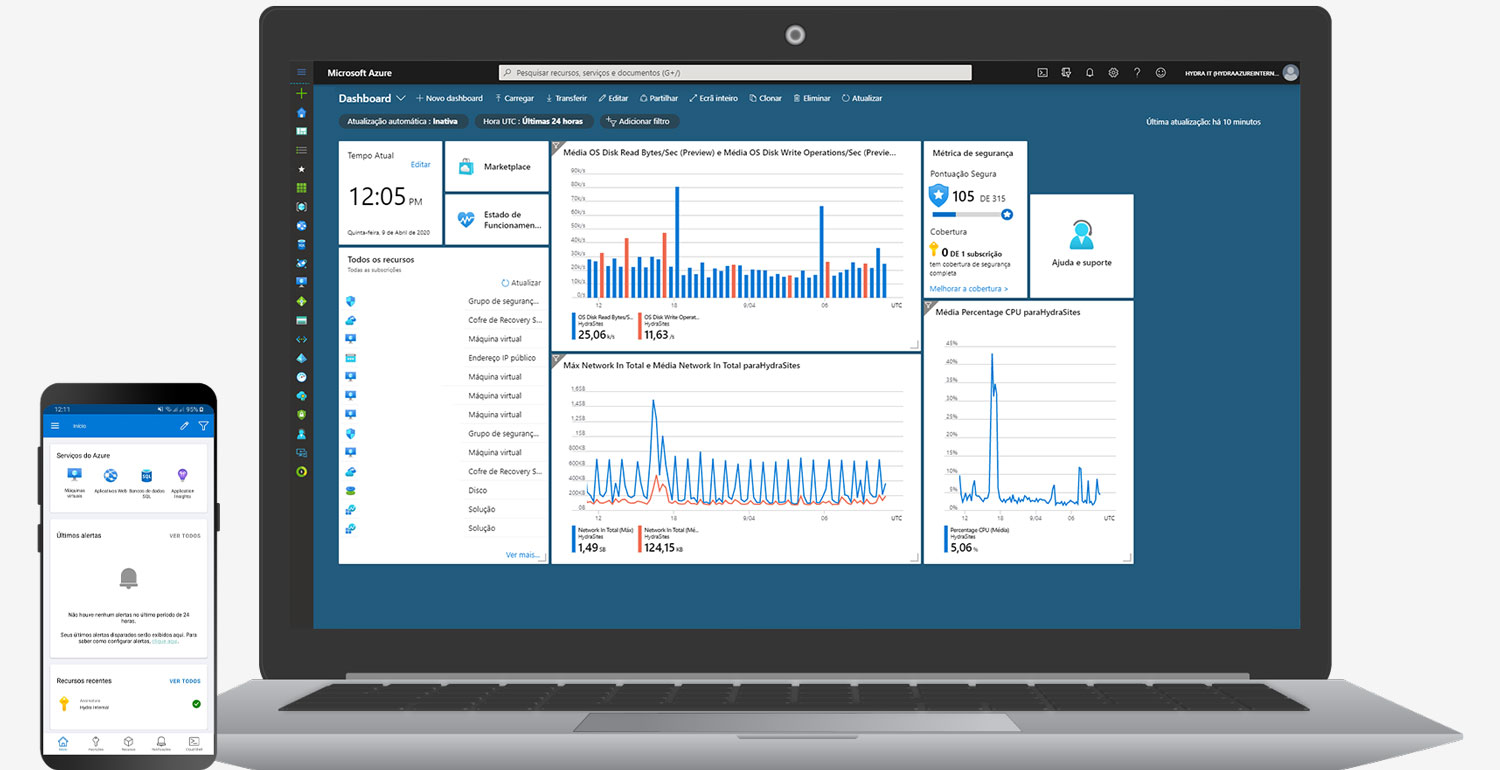Select the Disco resource row

443,490
